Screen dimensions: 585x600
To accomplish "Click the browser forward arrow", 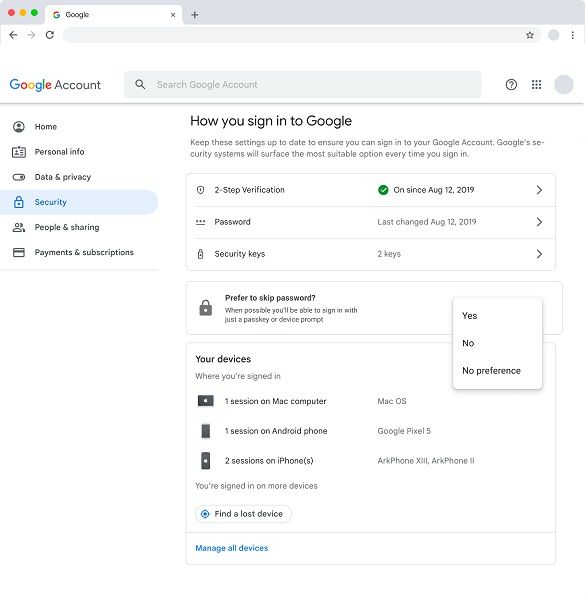I will [31, 35].
